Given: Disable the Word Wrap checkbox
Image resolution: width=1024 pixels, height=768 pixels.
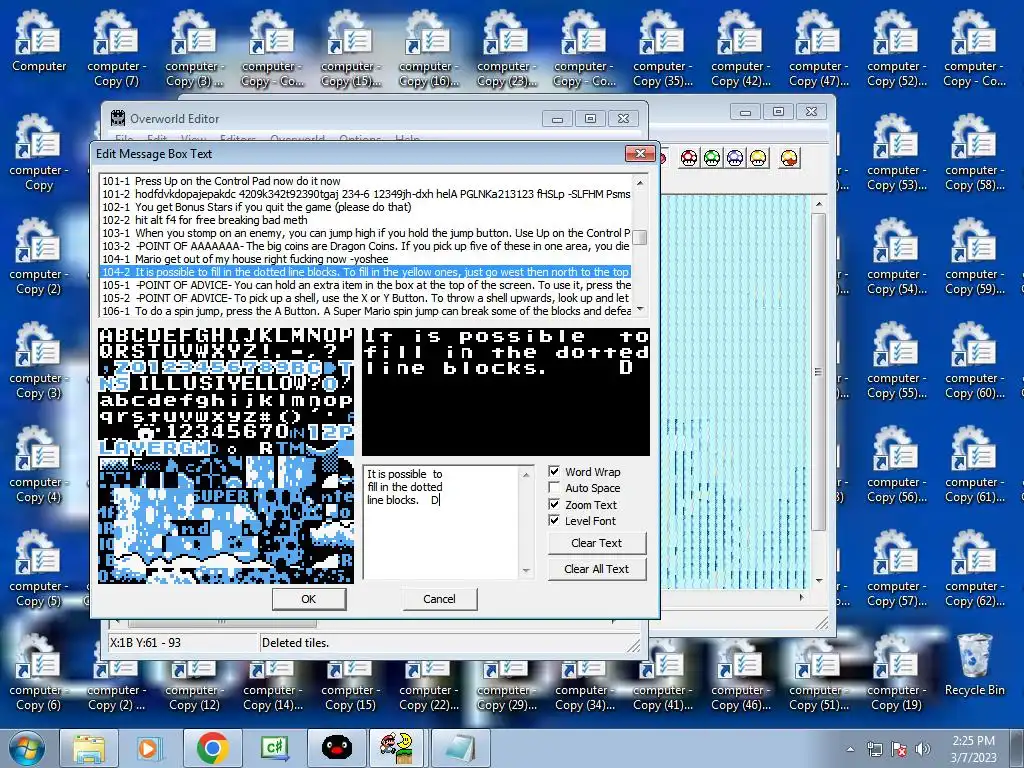Looking at the screenshot, I should [554, 472].
